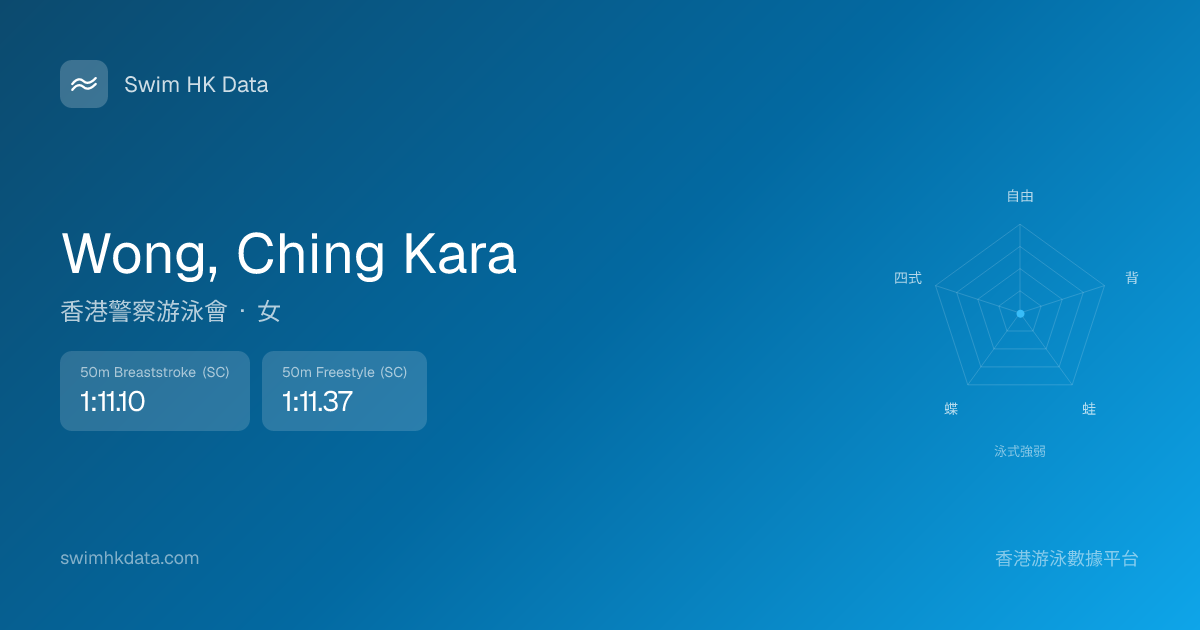Select the 四式 axis label on radar chart

coord(908,278)
